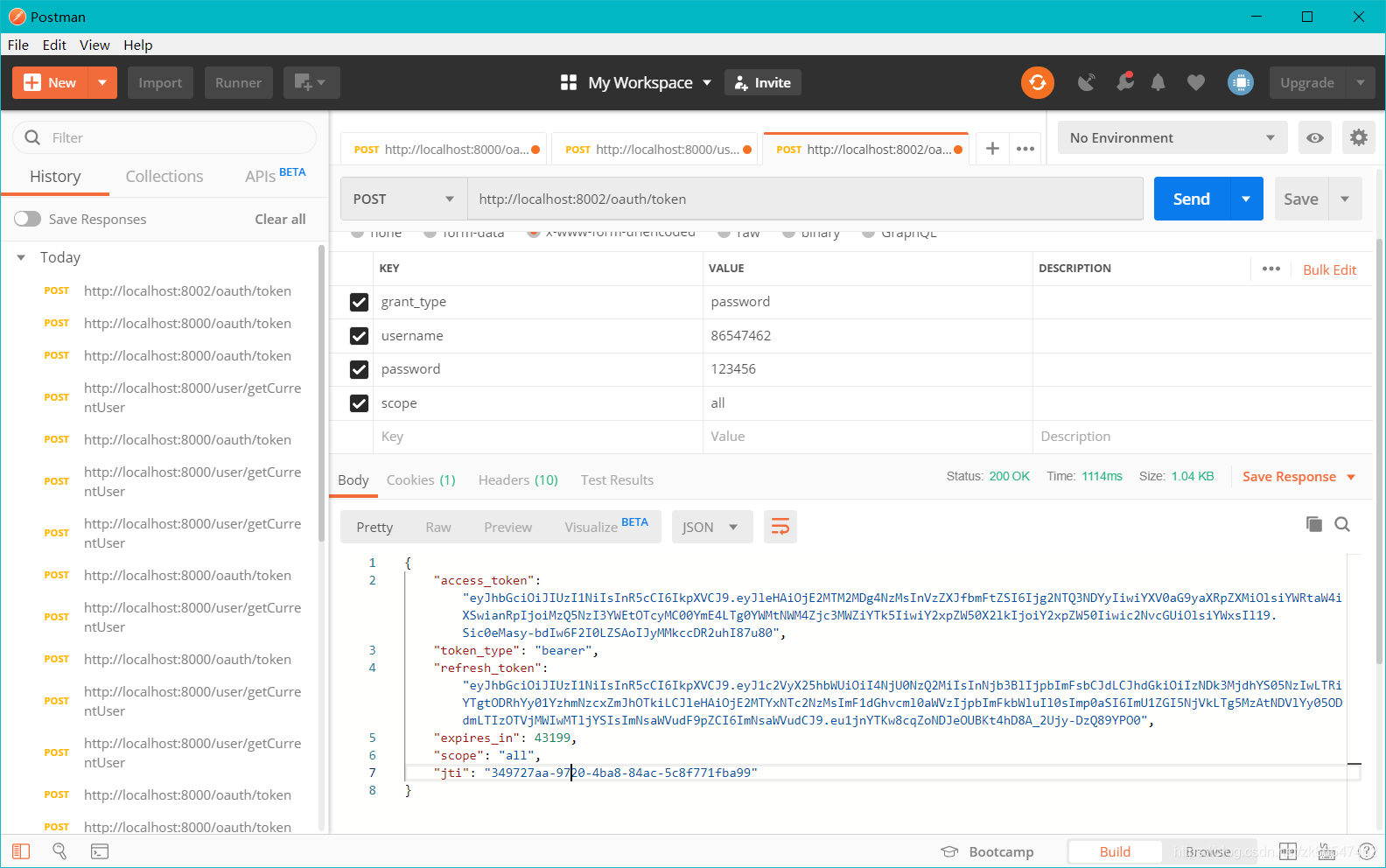This screenshot has width=1386, height=868.
Task: Open the Runner
Action: click(238, 82)
